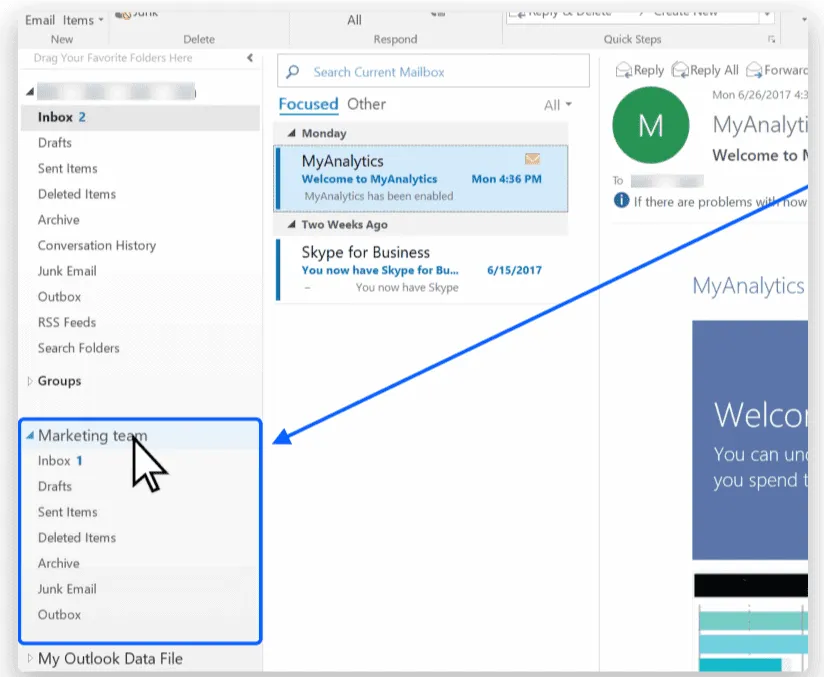Collapse the Monday message group

click(292, 133)
